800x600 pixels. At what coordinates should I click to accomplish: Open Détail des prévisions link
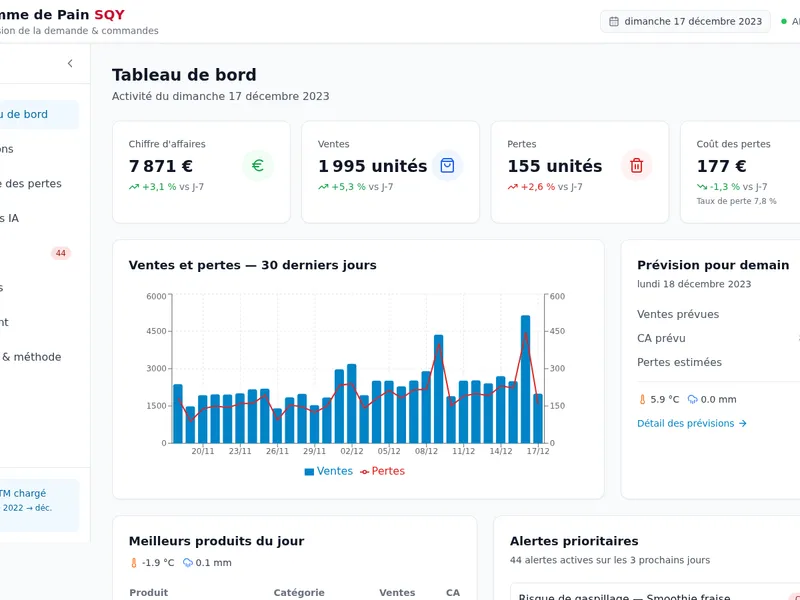click(692, 423)
